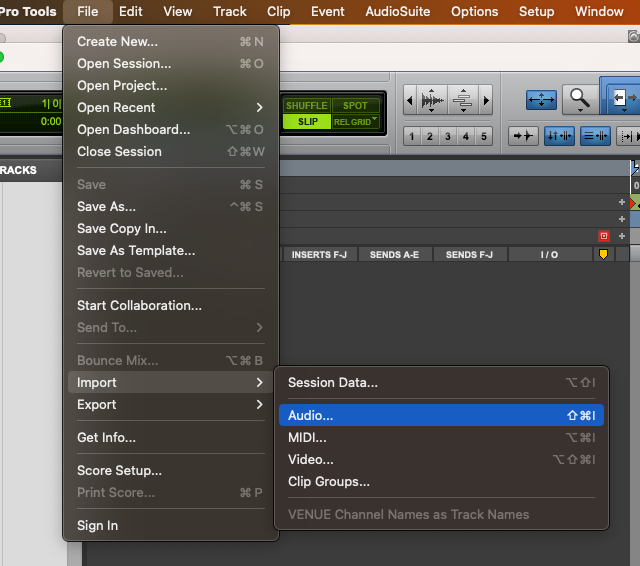
Task: Open Dashboard from File menu
Action: click(171, 129)
